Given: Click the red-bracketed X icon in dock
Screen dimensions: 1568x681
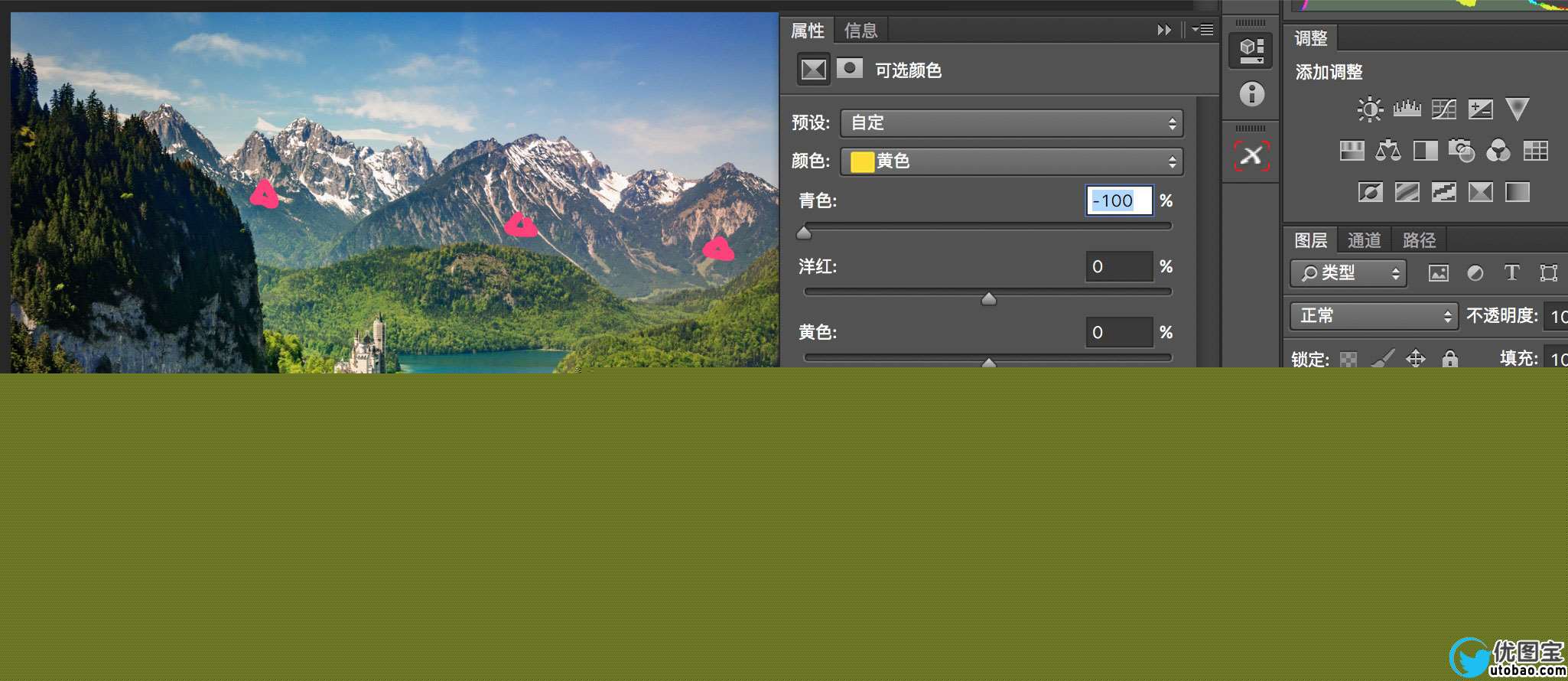Looking at the screenshot, I should [x=1251, y=155].
